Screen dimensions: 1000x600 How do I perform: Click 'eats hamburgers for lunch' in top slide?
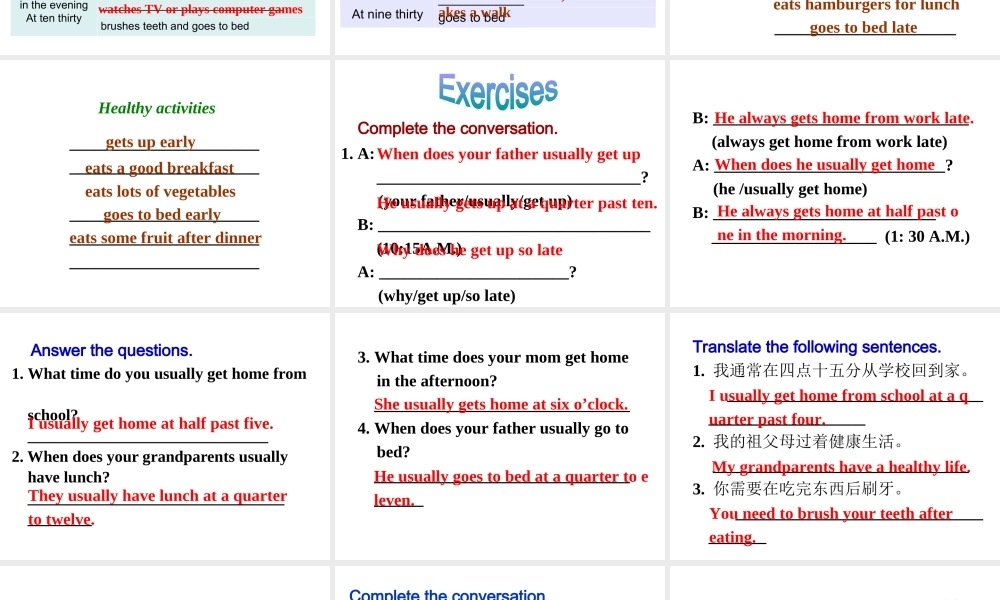(866, 6)
